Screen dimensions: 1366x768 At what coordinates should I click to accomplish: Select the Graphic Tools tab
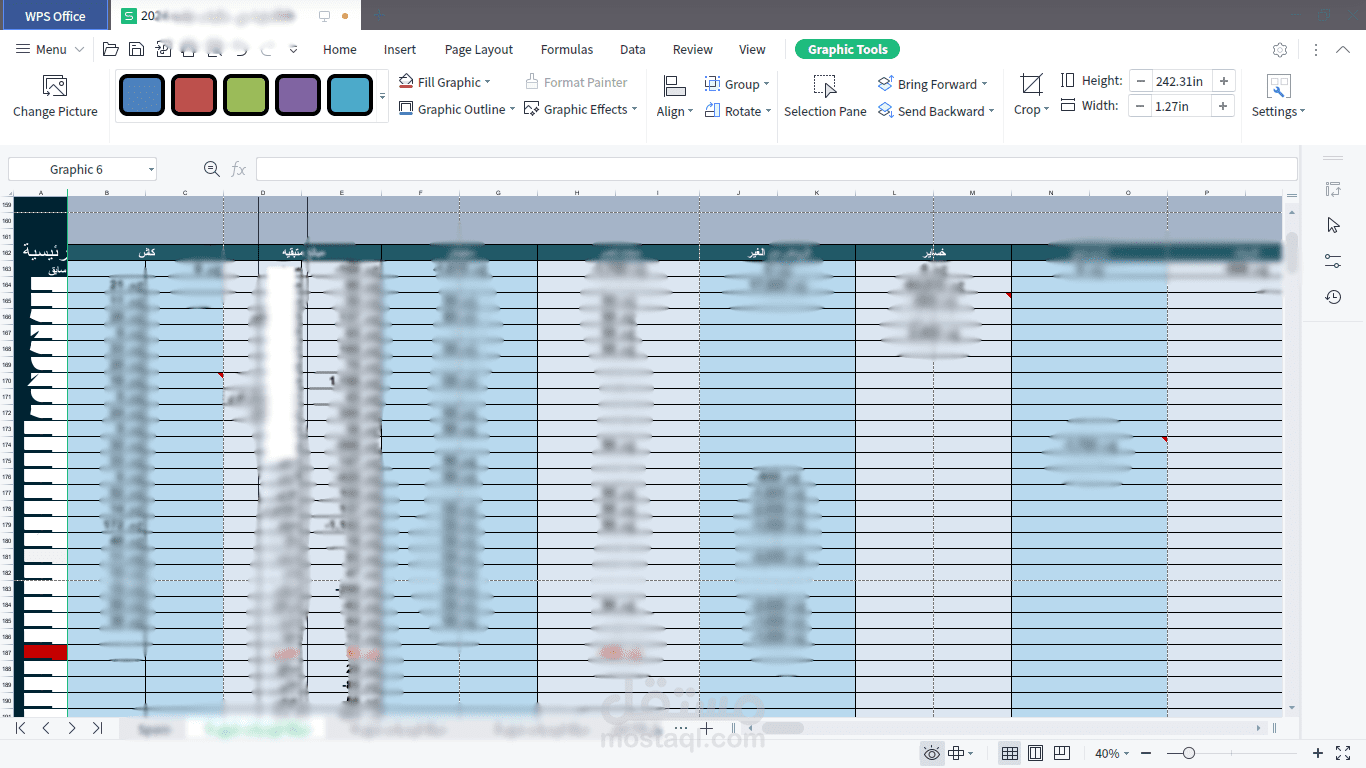848,49
